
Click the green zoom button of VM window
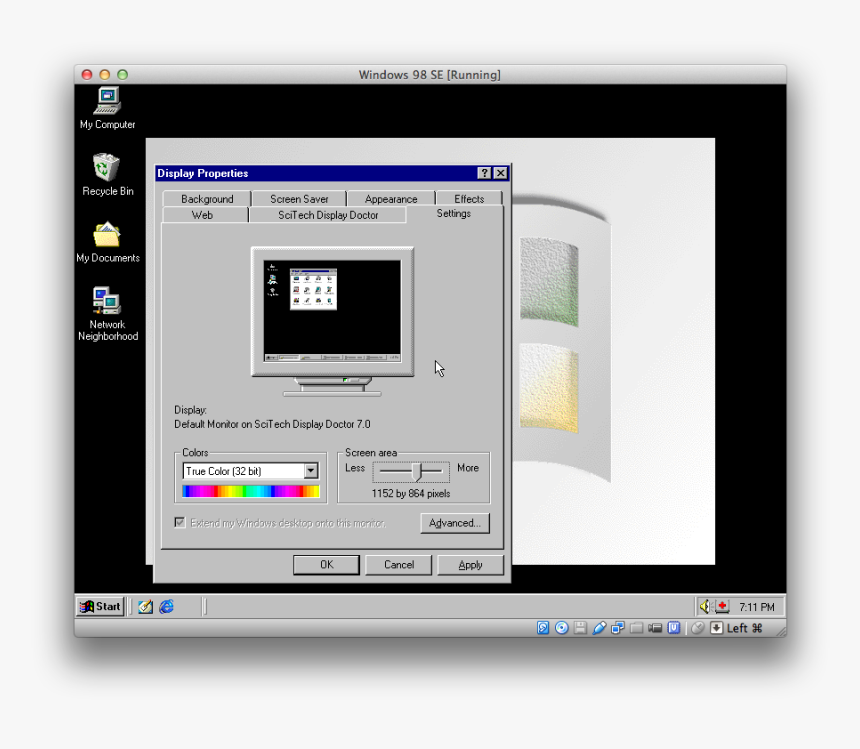[x=123, y=75]
